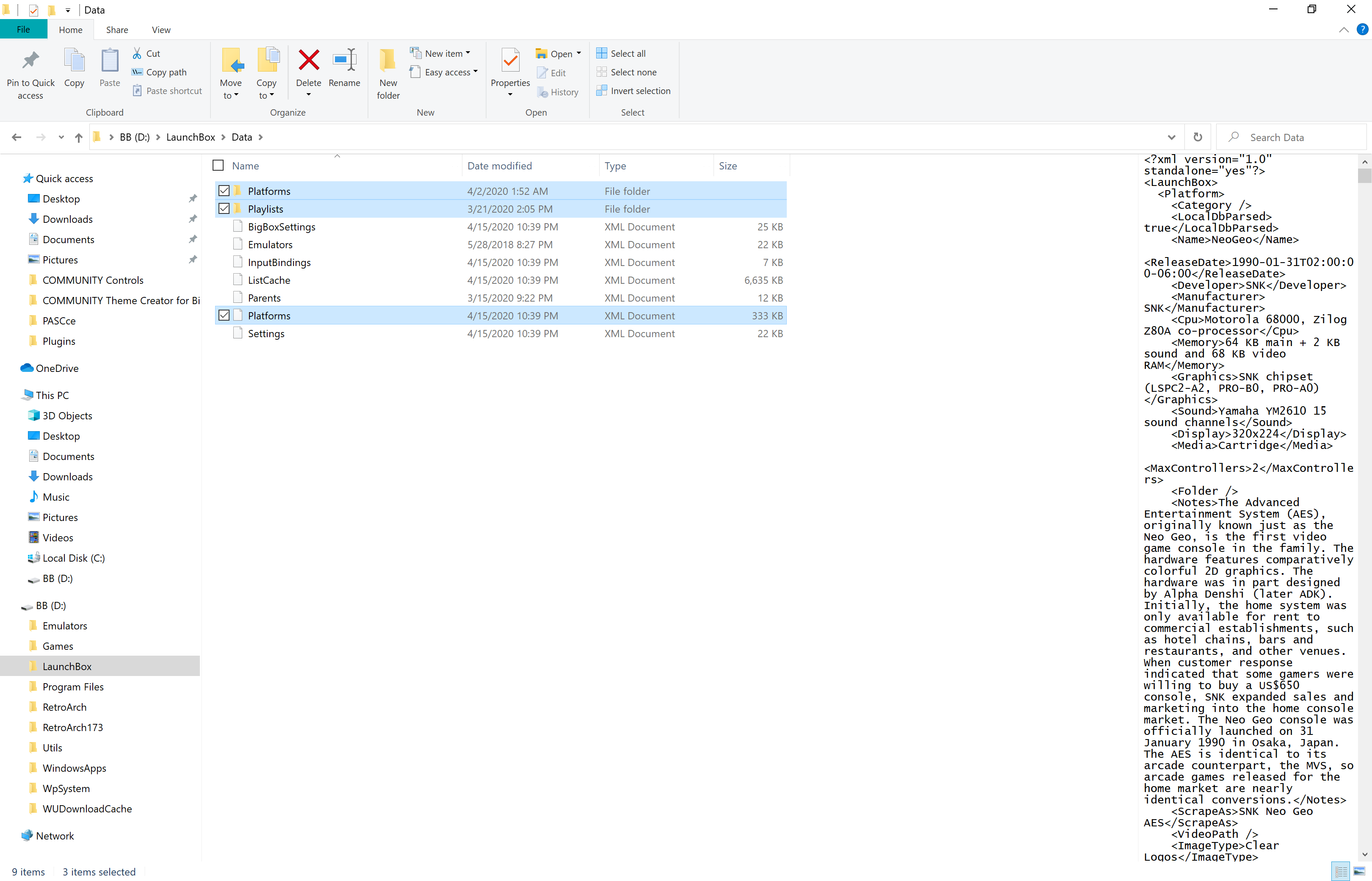Image resolution: width=1372 pixels, height=881 pixels.
Task: Delete selected items with red X icon
Action: (x=309, y=60)
